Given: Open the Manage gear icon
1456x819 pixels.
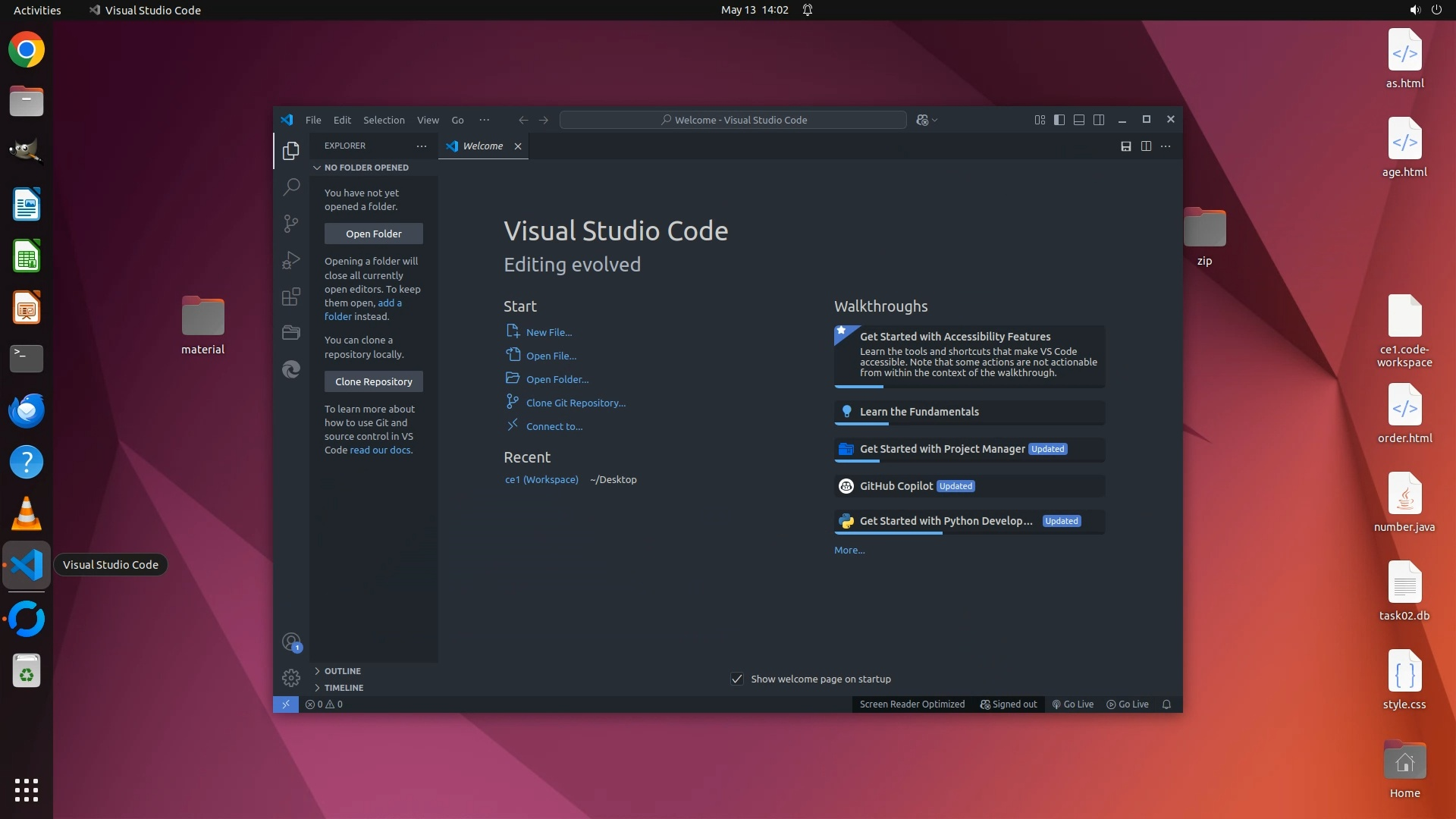Looking at the screenshot, I should 291,677.
